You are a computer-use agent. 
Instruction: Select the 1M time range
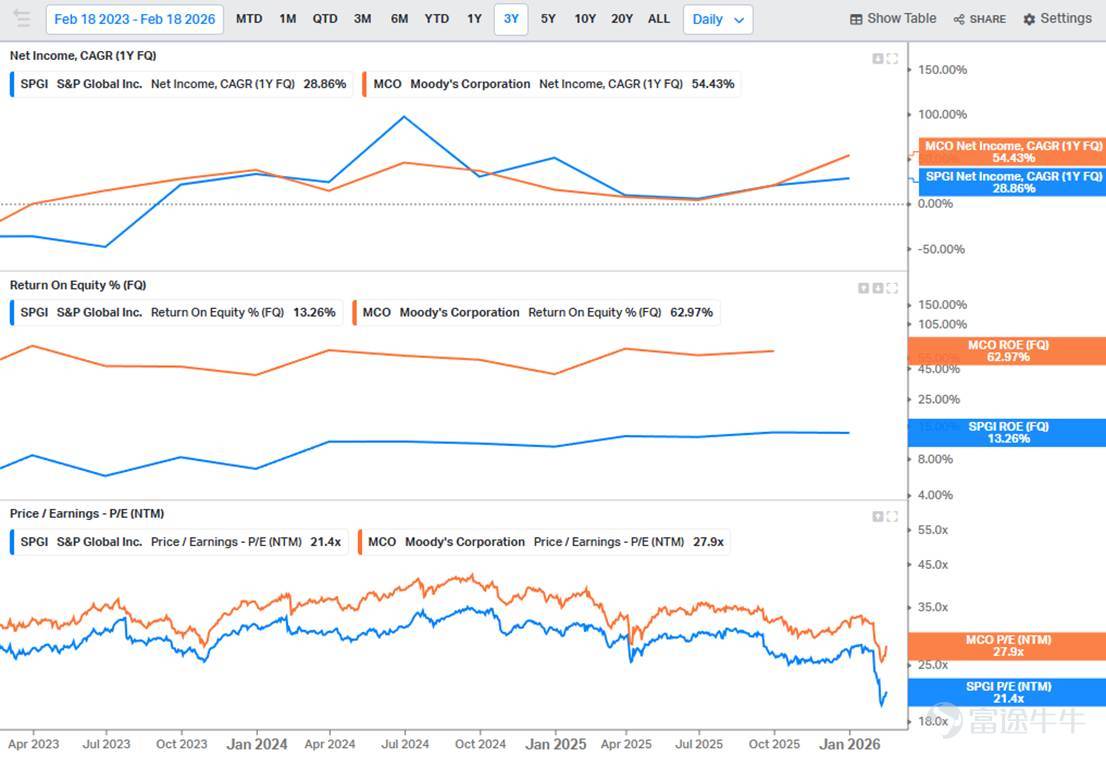(288, 19)
